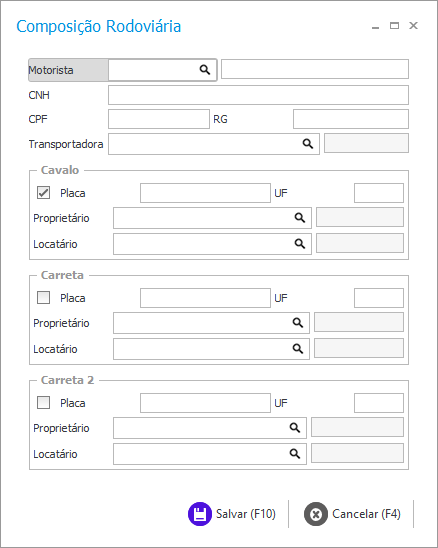Select the CPF text field
This screenshot has width=438, height=548.
pyautogui.click(x=159, y=119)
